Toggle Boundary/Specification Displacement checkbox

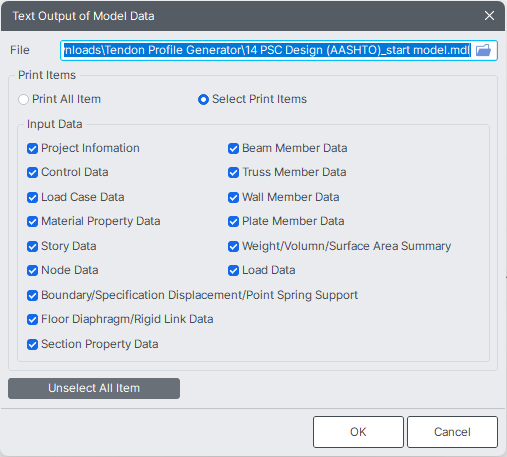[32, 295]
